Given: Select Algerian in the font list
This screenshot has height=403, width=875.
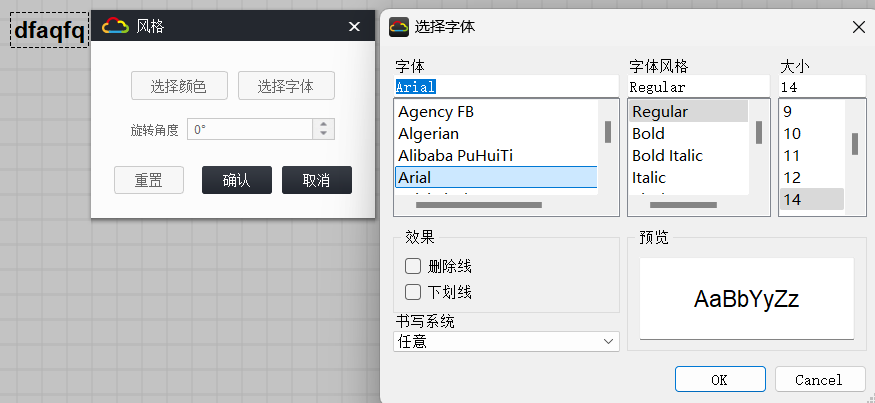Looking at the screenshot, I should coord(429,134).
